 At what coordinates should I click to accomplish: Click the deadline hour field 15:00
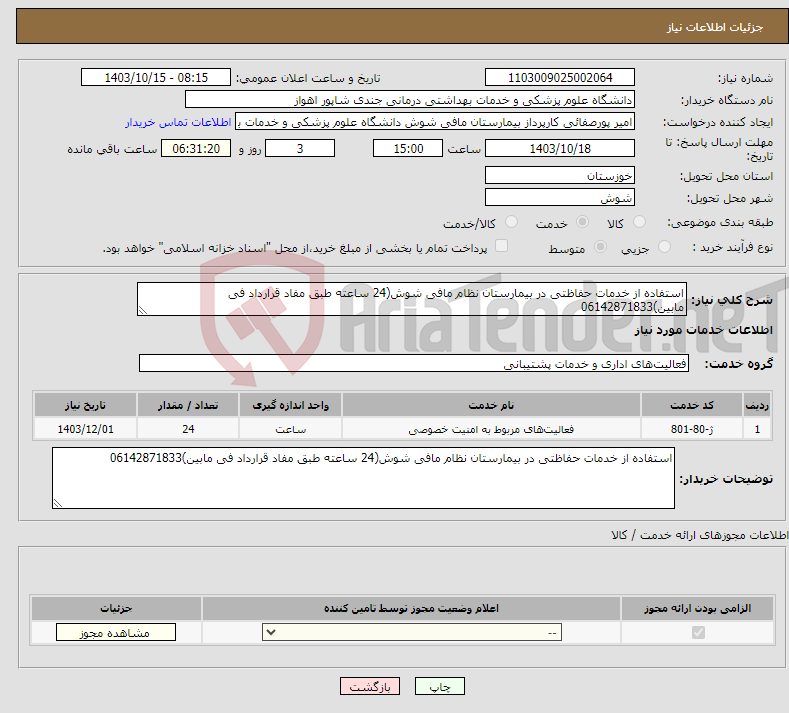point(408,148)
